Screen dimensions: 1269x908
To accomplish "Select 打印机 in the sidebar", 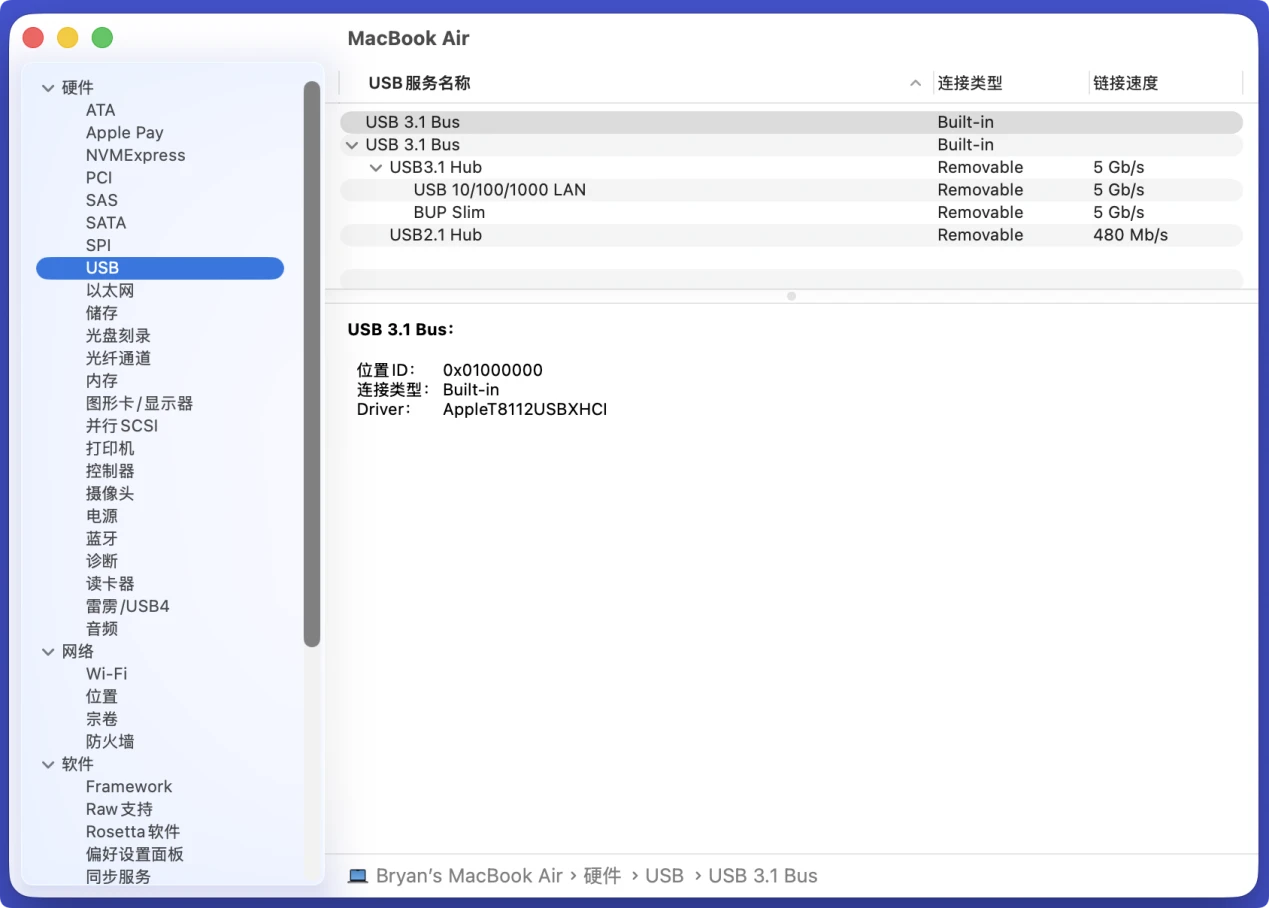I will point(110,449).
